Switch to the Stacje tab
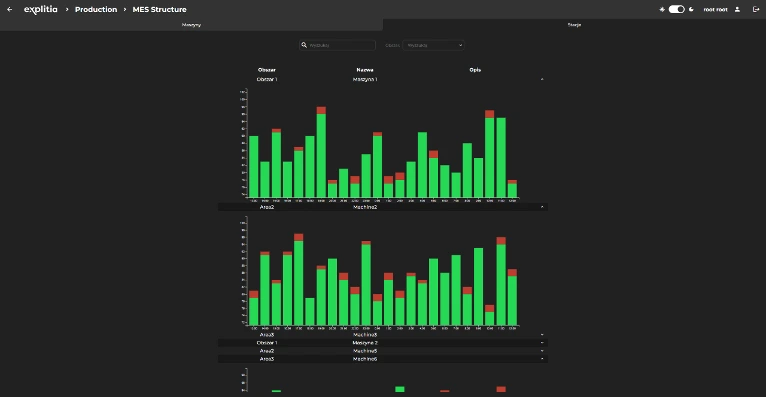Screen dimensions: 766x397 [574, 25]
